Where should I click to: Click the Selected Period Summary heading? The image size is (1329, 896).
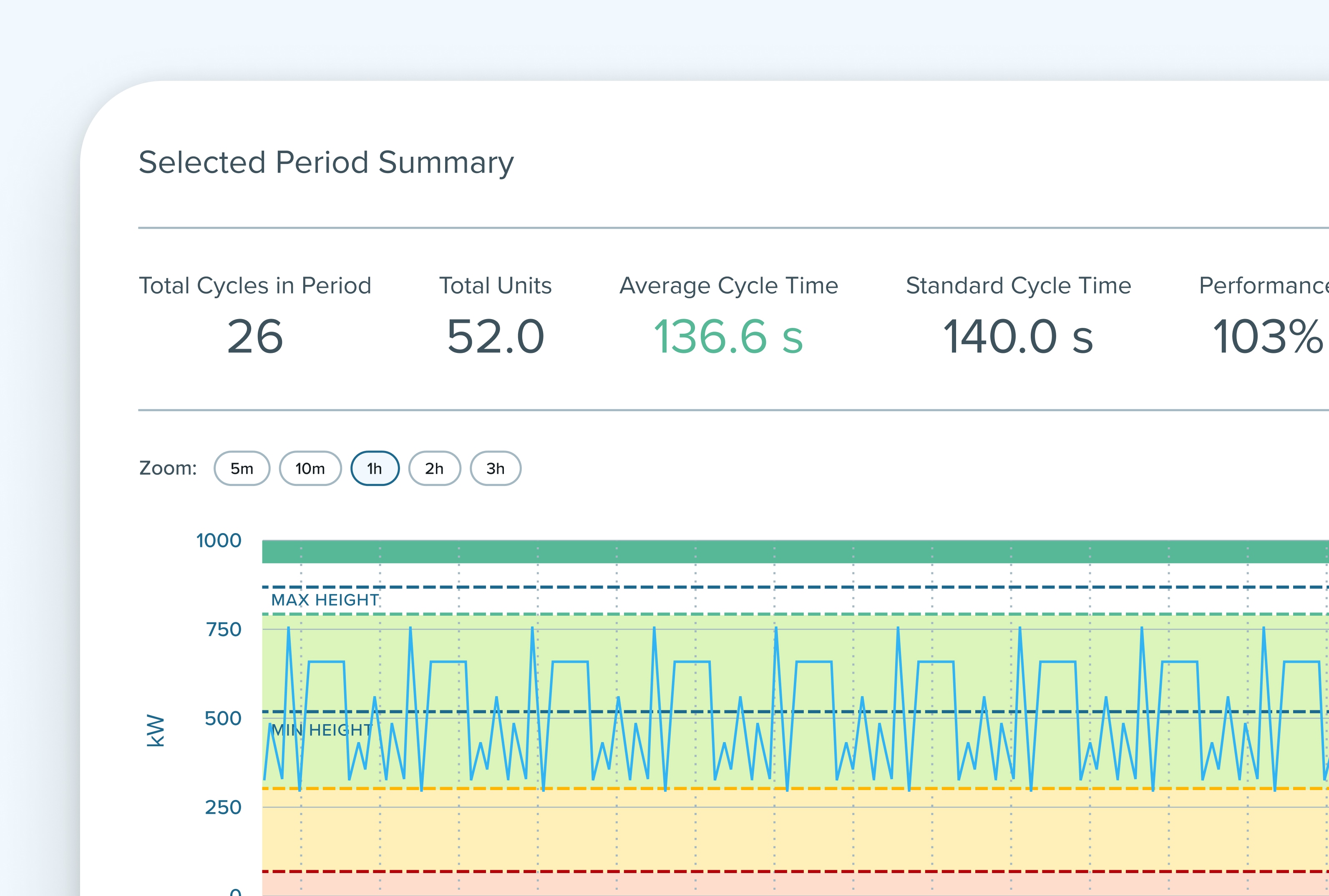pyautogui.click(x=326, y=163)
